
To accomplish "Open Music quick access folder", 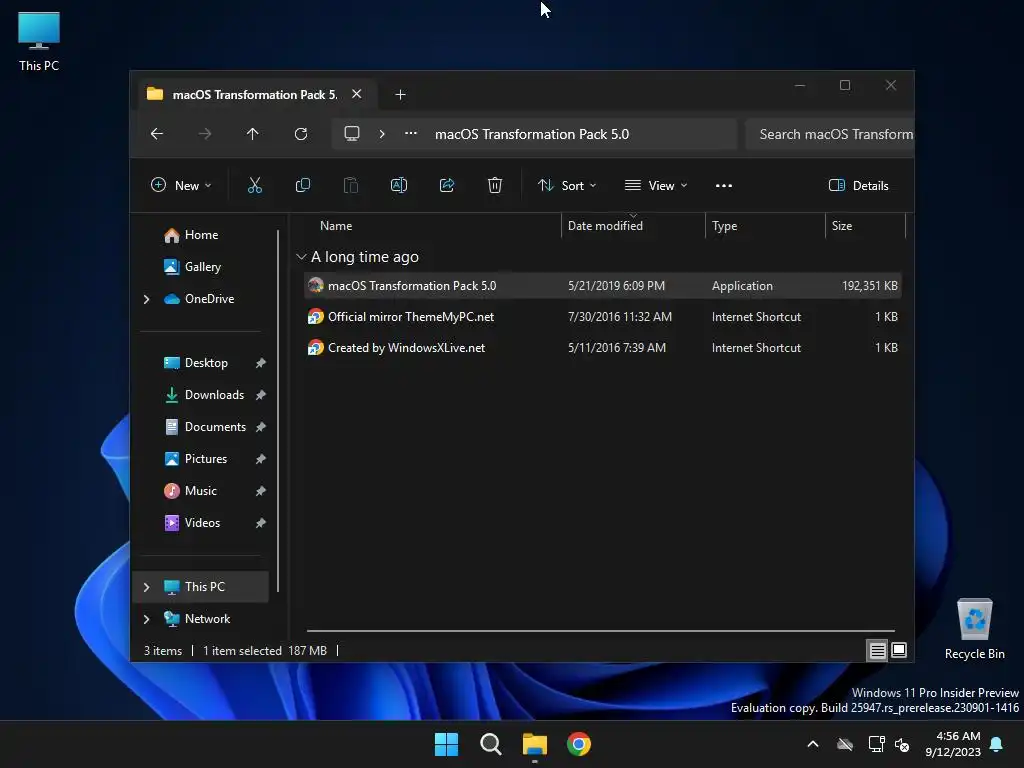I will 200,490.
